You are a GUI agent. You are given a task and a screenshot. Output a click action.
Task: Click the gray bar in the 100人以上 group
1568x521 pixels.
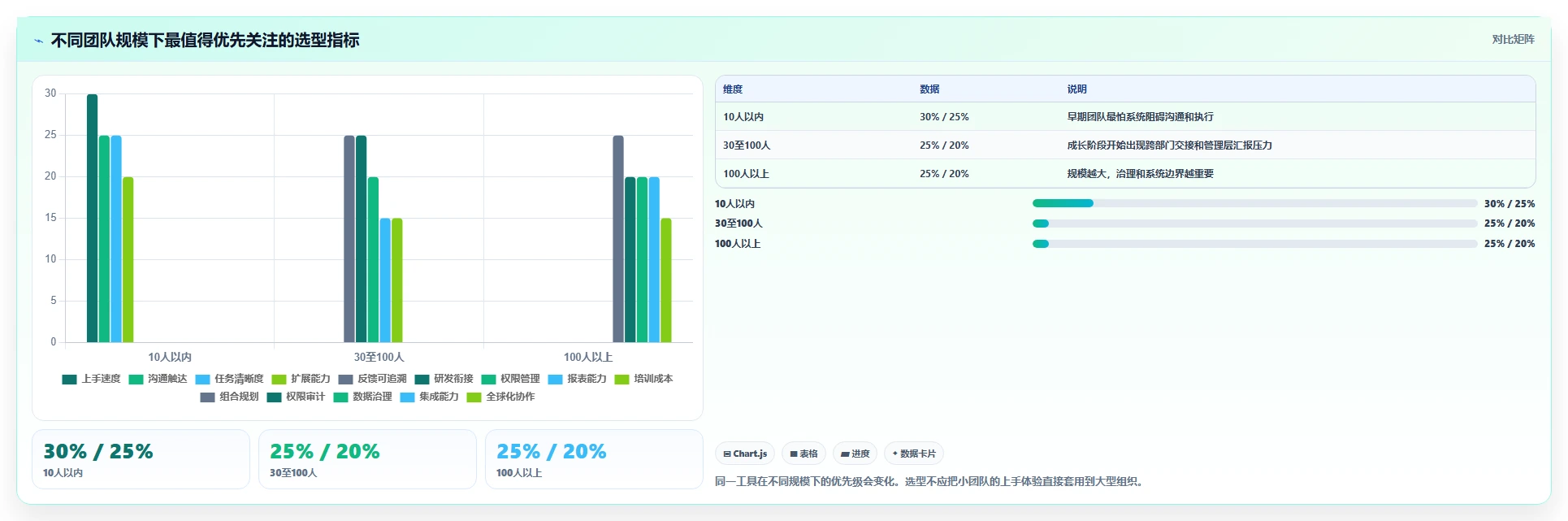618,239
